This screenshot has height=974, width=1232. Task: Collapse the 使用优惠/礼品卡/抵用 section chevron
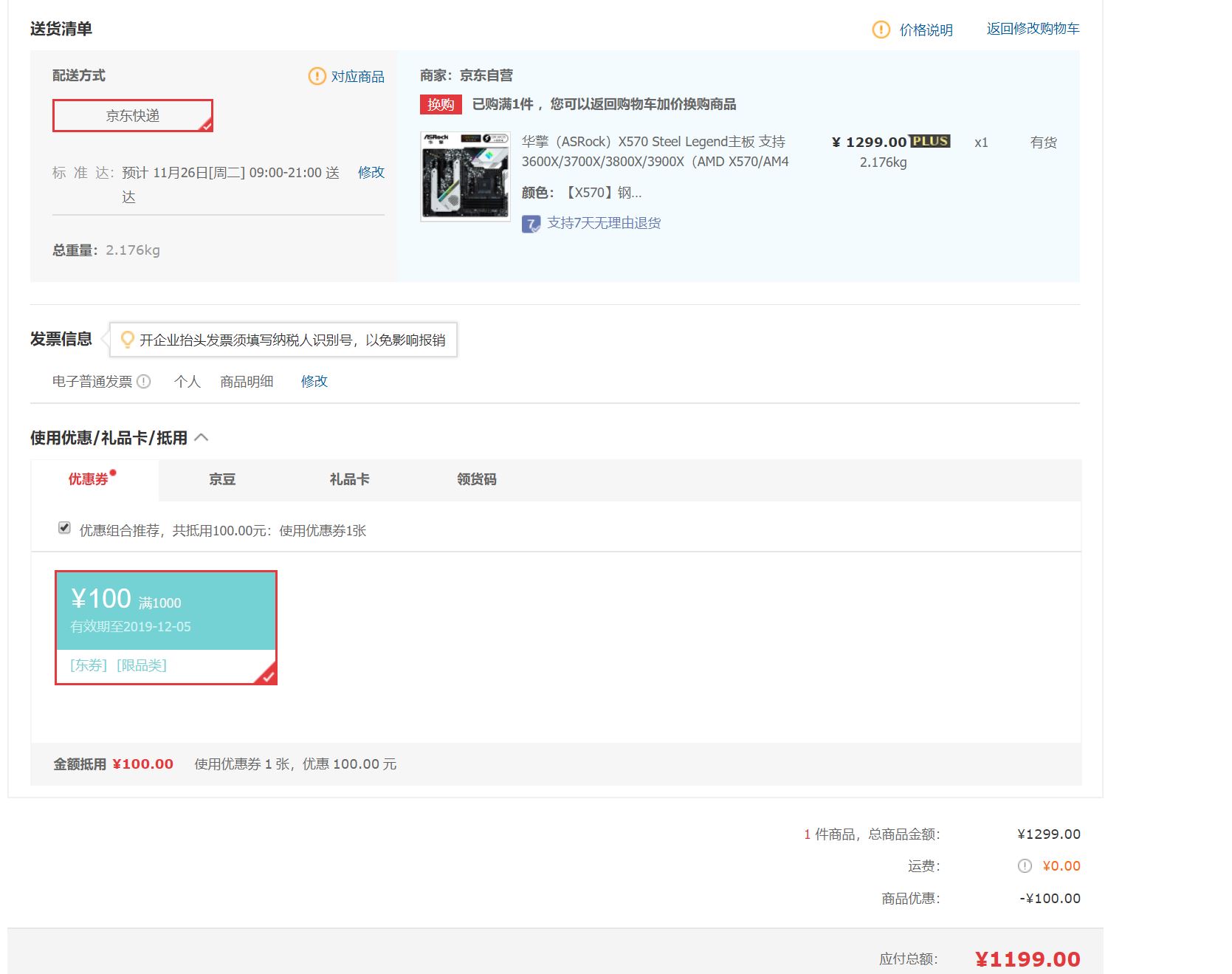(x=202, y=438)
